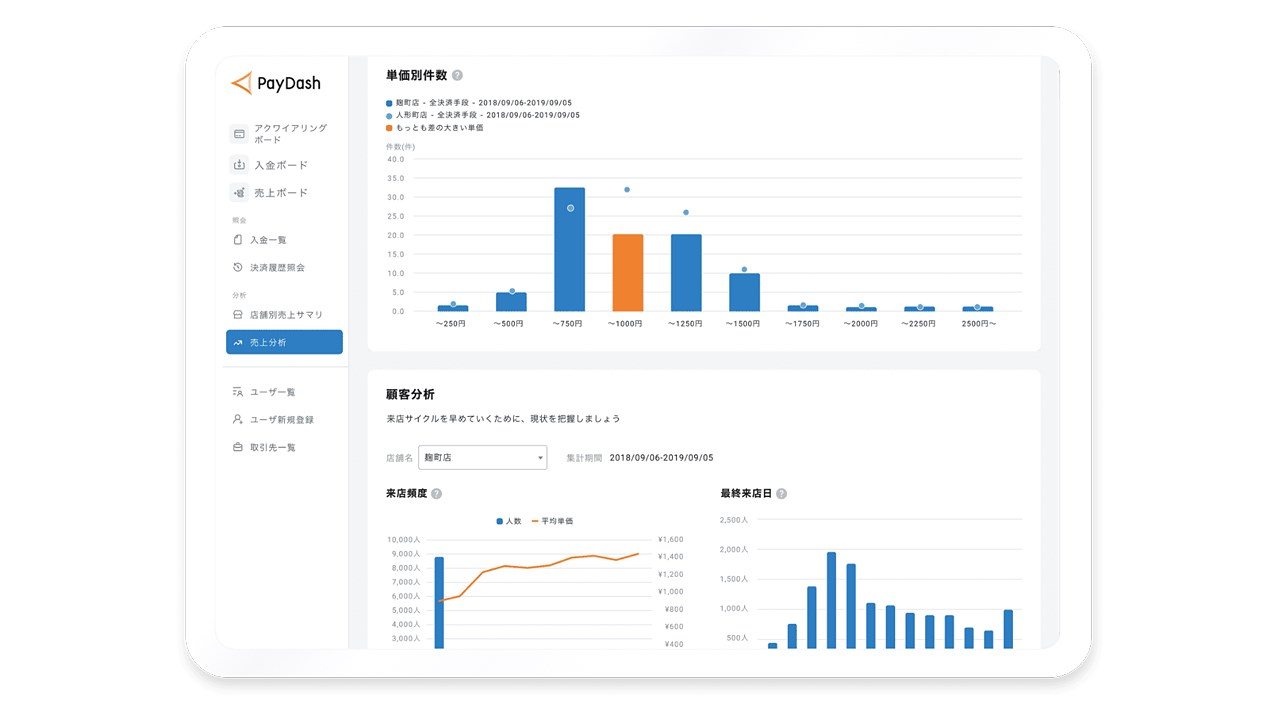The width and height of the screenshot is (1280, 720).
Task: Click the 店舗別売上サマリ store icon
Action: 238,314
